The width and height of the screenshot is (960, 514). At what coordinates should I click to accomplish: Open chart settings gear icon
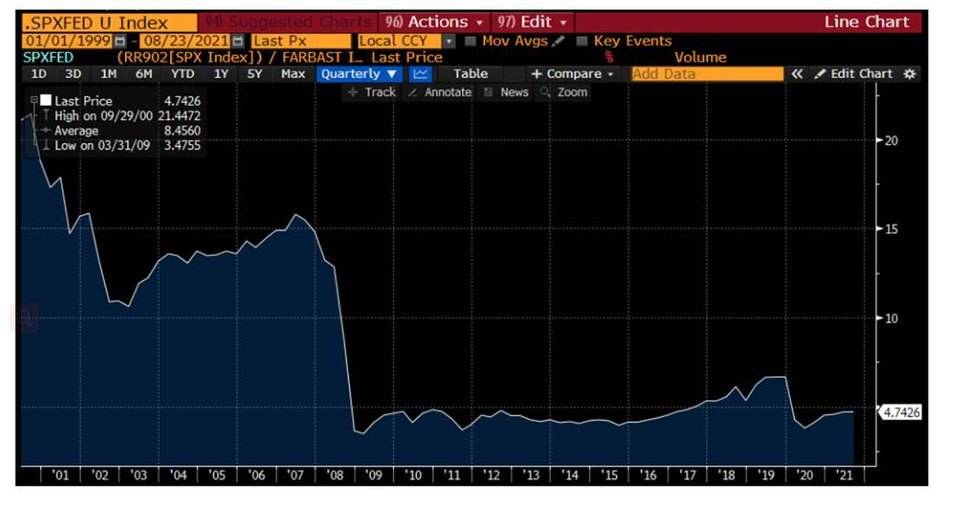tap(909, 74)
